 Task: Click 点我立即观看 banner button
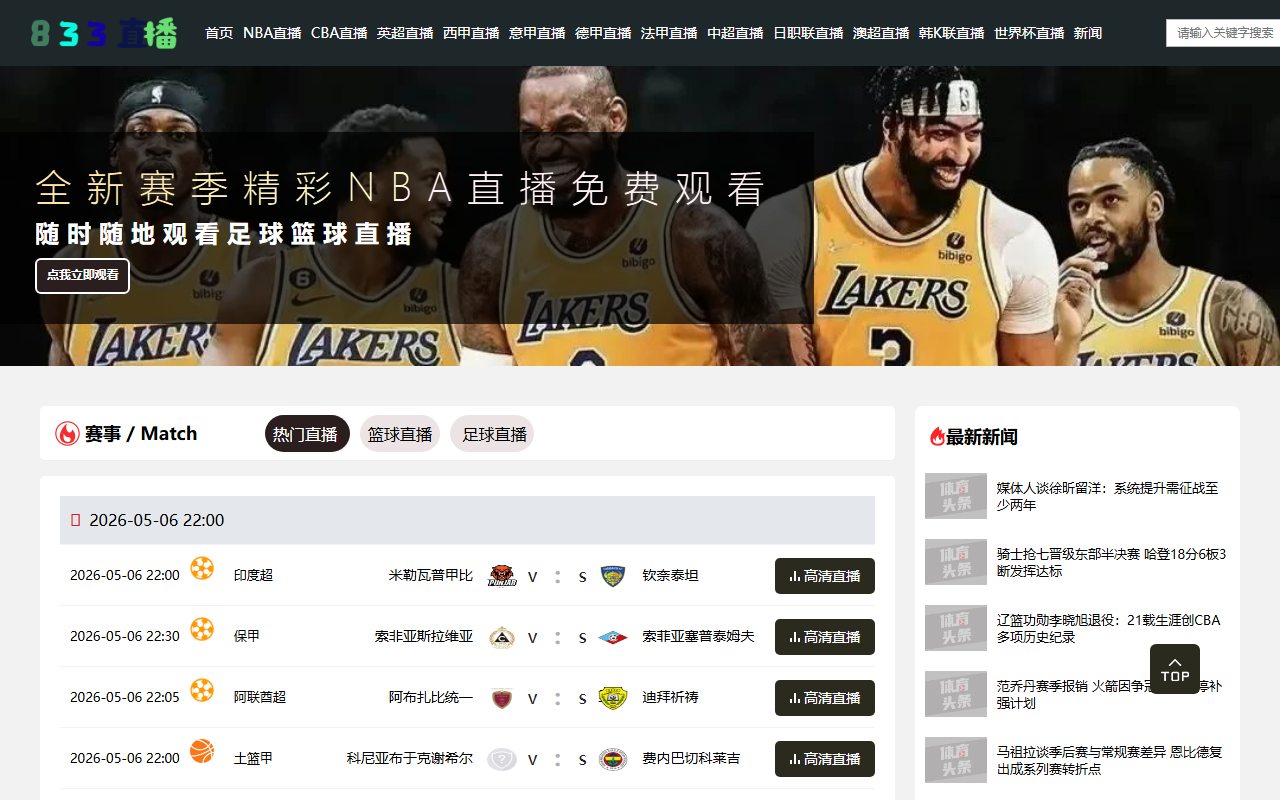tap(82, 275)
